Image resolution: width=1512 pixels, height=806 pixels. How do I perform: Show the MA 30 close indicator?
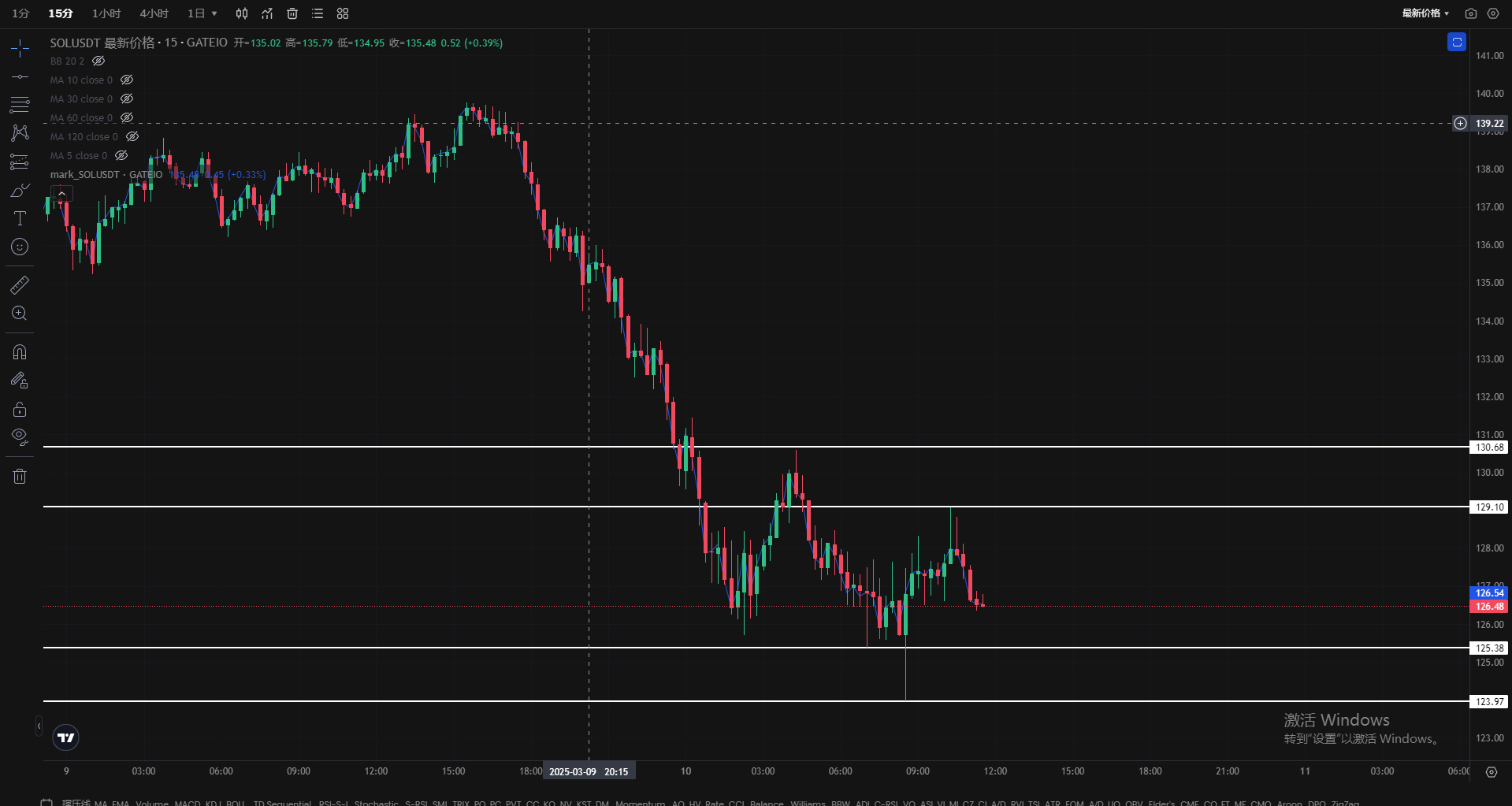(x=127, y=98)
